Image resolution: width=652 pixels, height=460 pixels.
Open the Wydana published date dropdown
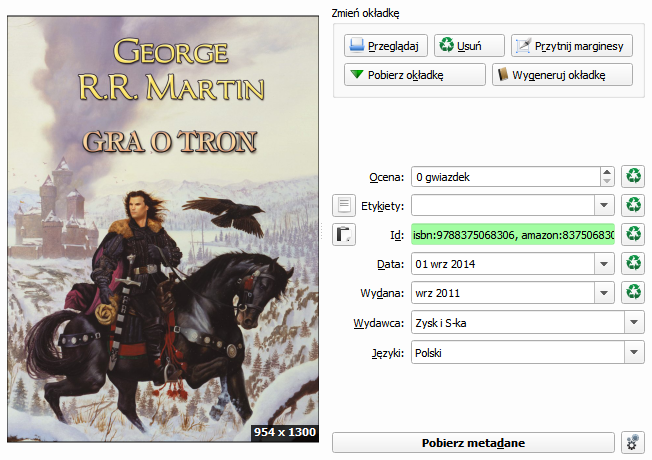tap(604, 293)
